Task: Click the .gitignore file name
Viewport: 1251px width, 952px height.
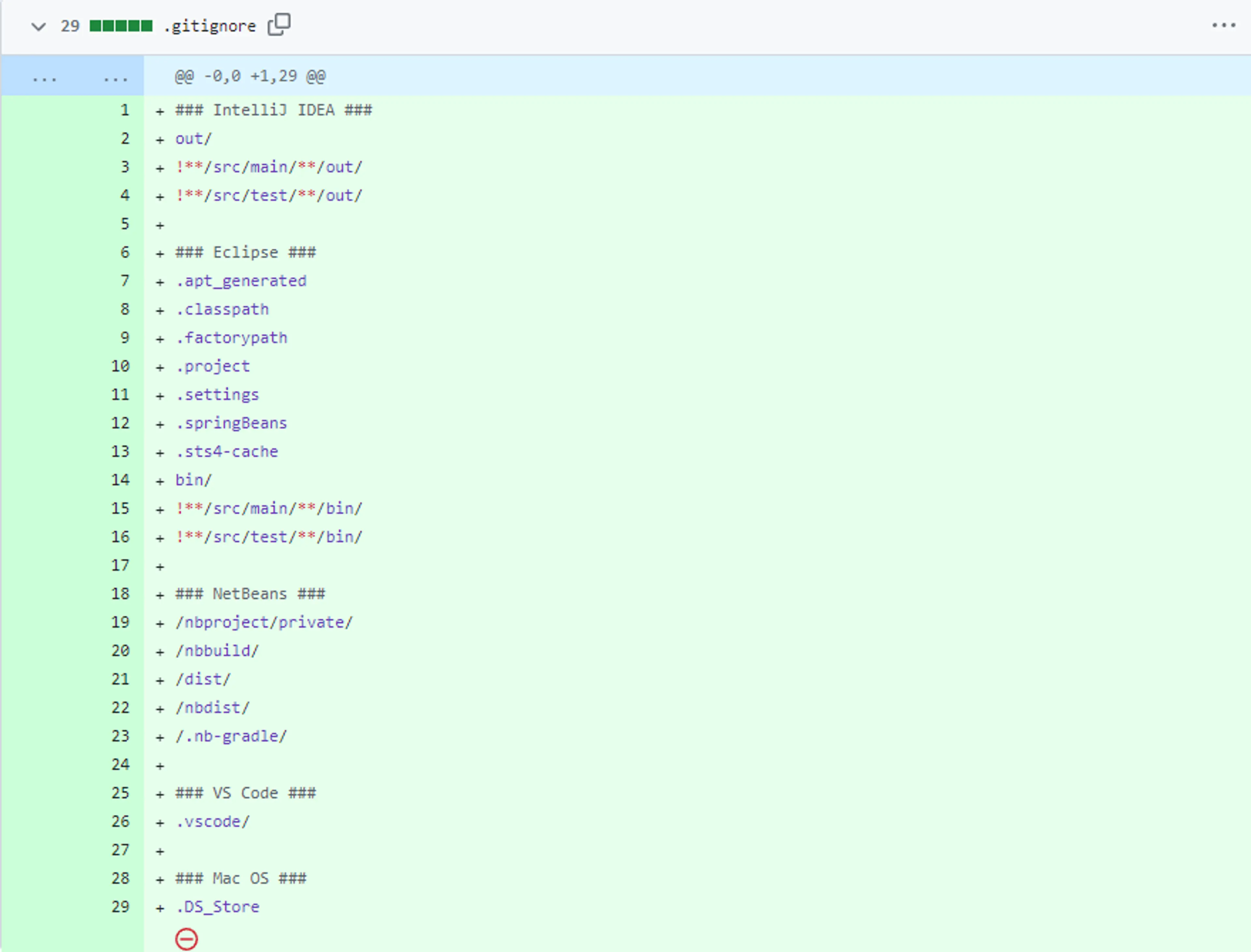Action: pos(210,26)
